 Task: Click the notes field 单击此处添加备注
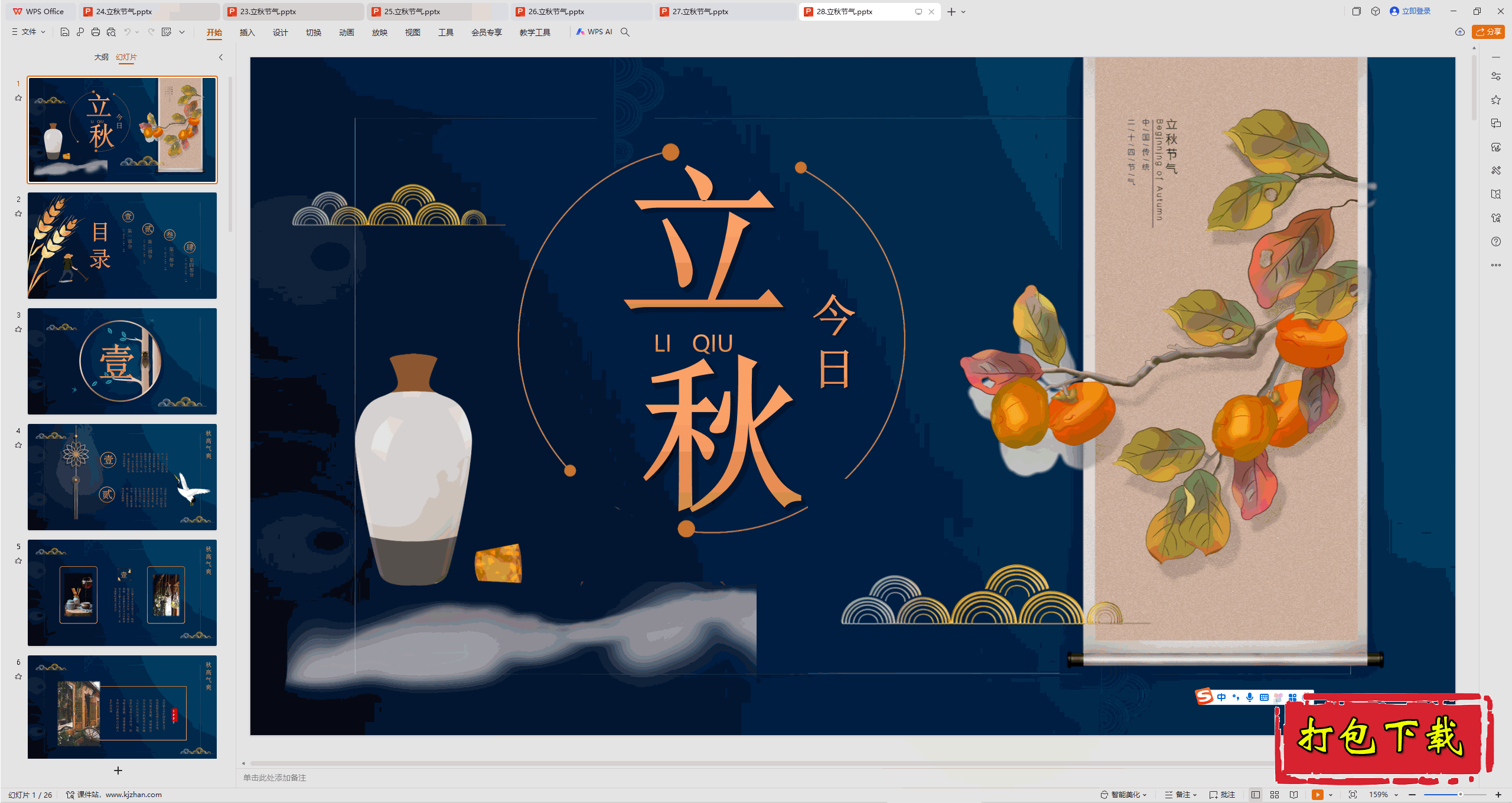(275, 778)
